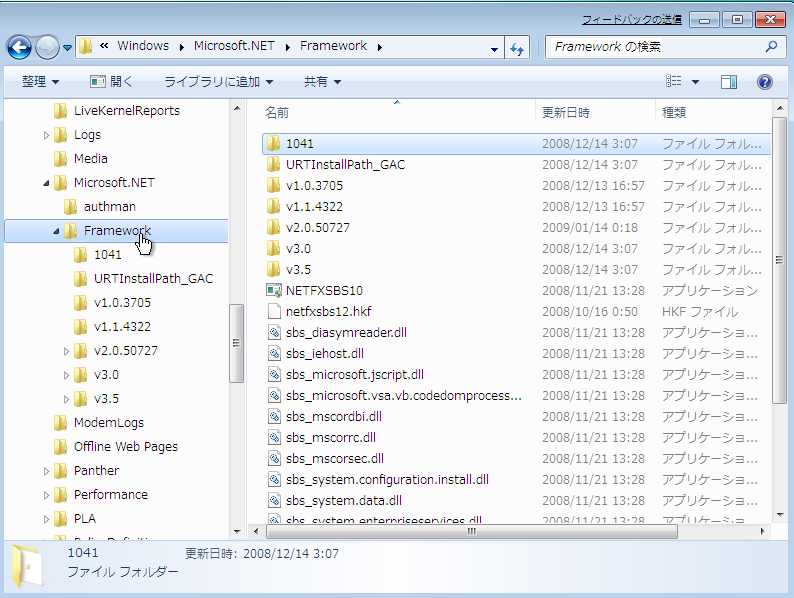This screenshot has width=794, height=598.
Task: Select the sbs_system.data.dll file icon
Action: tap(274, 501)
